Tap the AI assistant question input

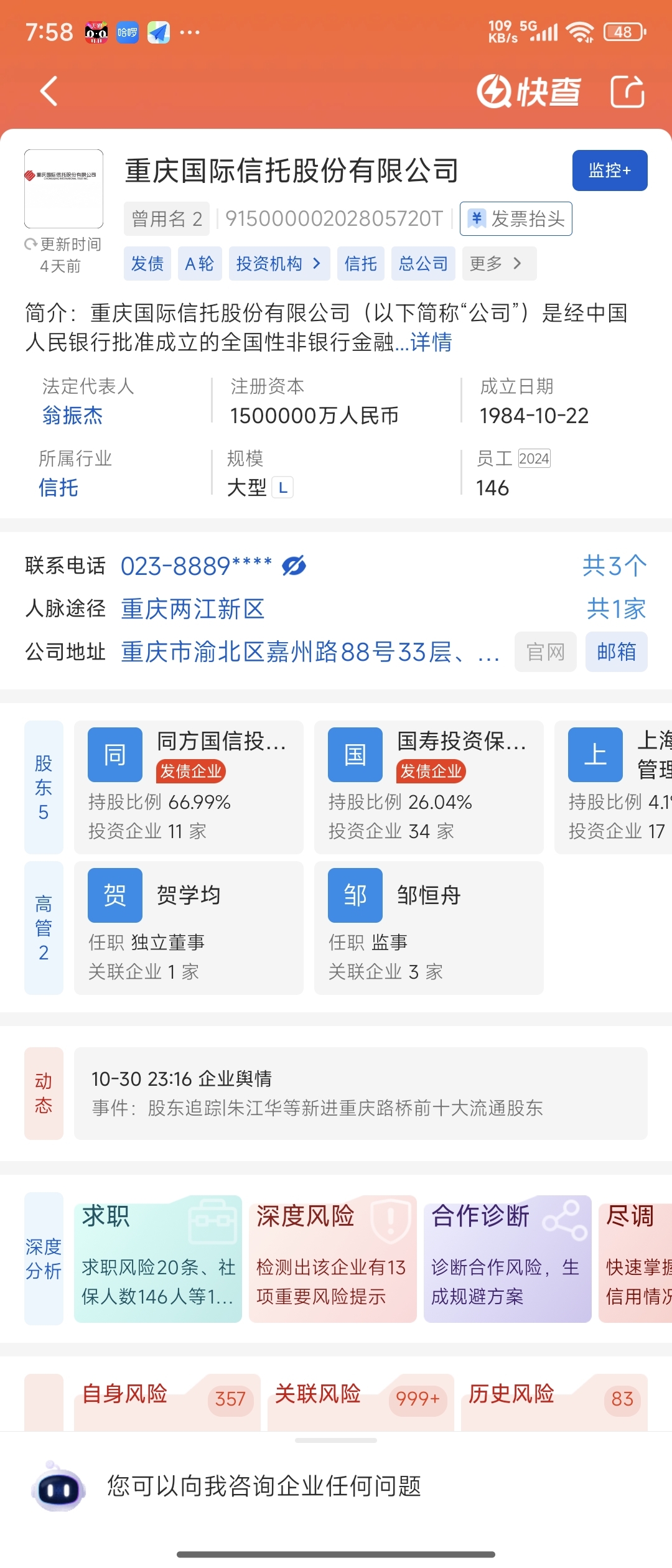264,1486
